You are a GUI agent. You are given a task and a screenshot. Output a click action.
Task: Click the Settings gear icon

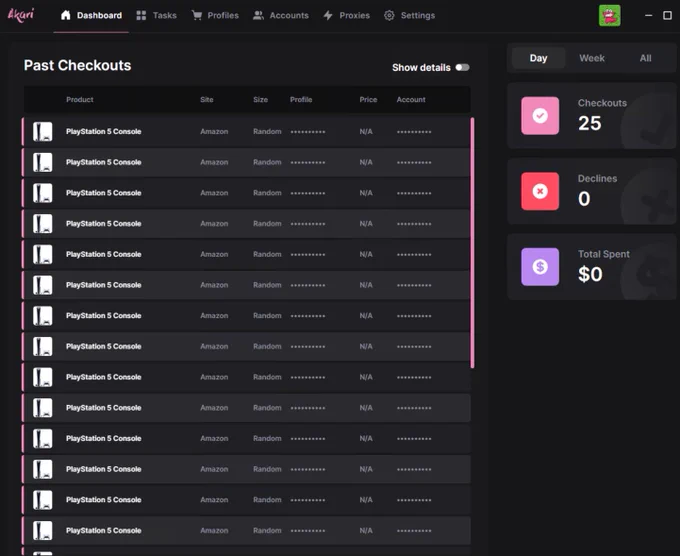pyautogui.click(x=389, y=16)
